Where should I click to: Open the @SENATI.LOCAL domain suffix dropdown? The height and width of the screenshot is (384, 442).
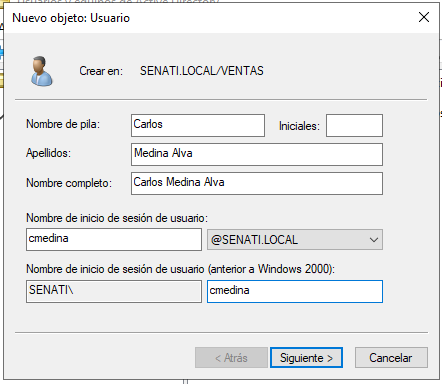coord(295,239)
